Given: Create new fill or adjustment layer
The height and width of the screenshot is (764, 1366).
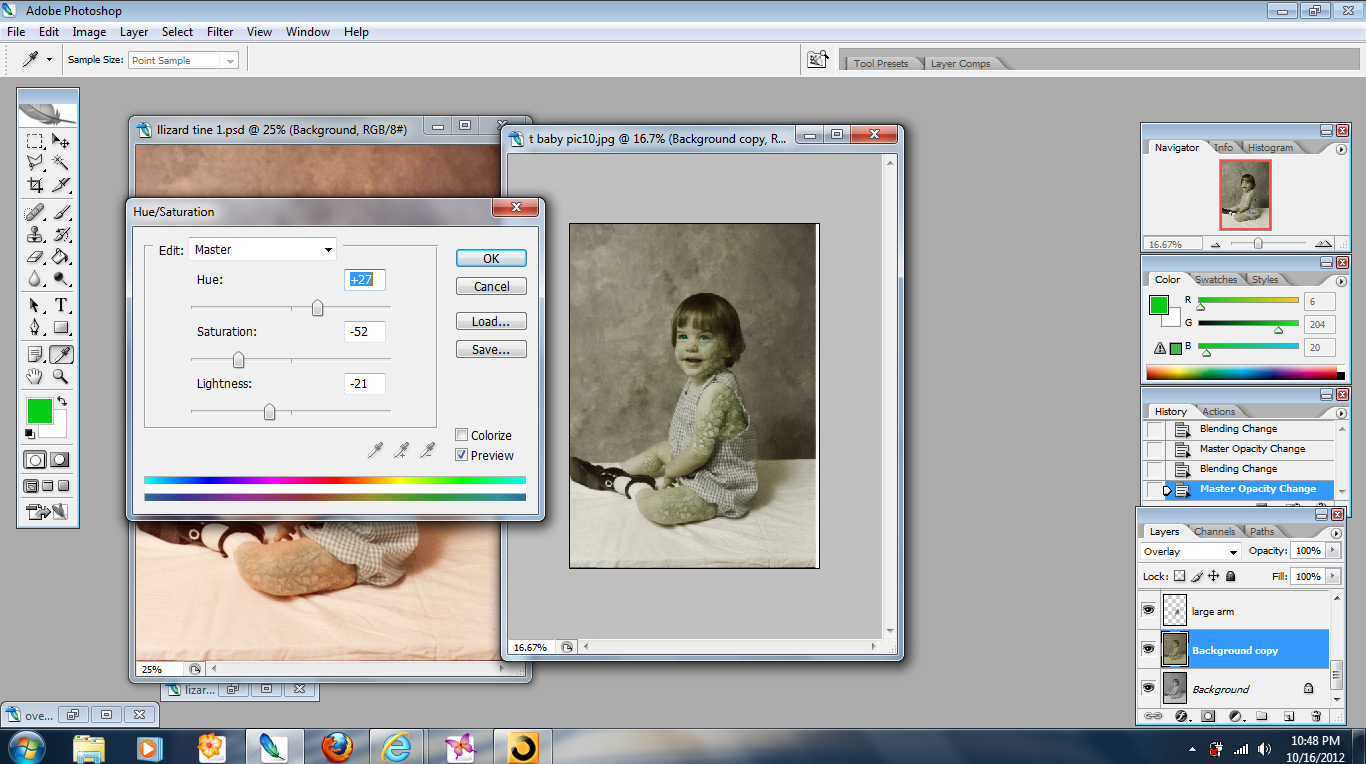Looking at the screenshot, I should tap(1235, 716).
